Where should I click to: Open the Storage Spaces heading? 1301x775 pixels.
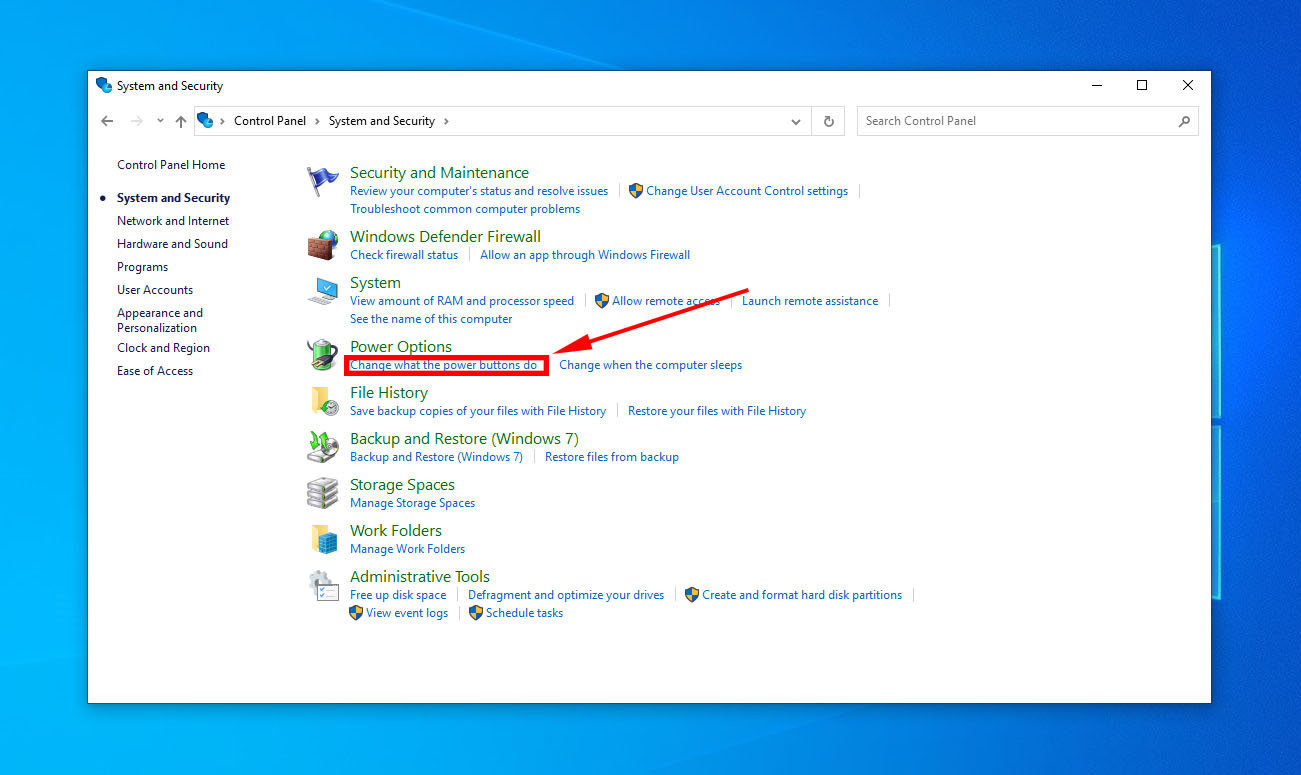402,484
